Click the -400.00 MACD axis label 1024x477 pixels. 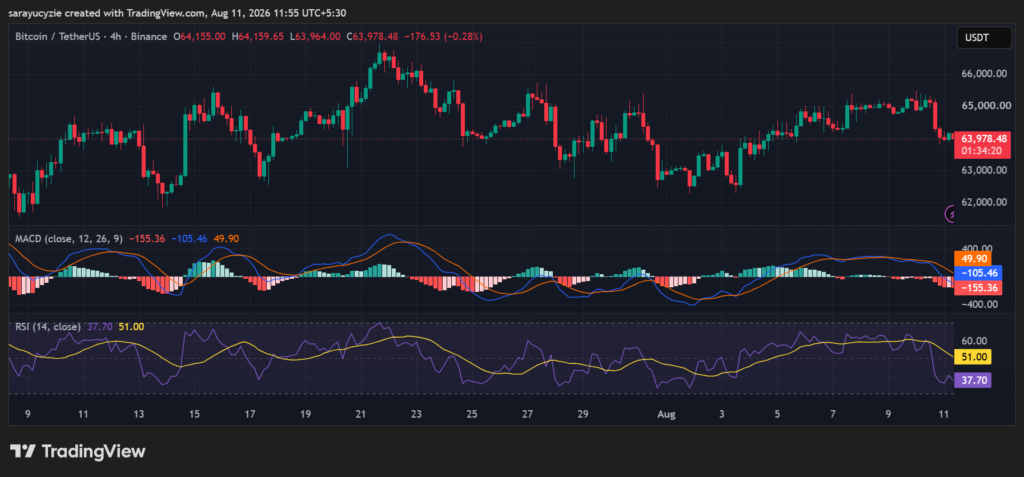(x=978, y=304)
